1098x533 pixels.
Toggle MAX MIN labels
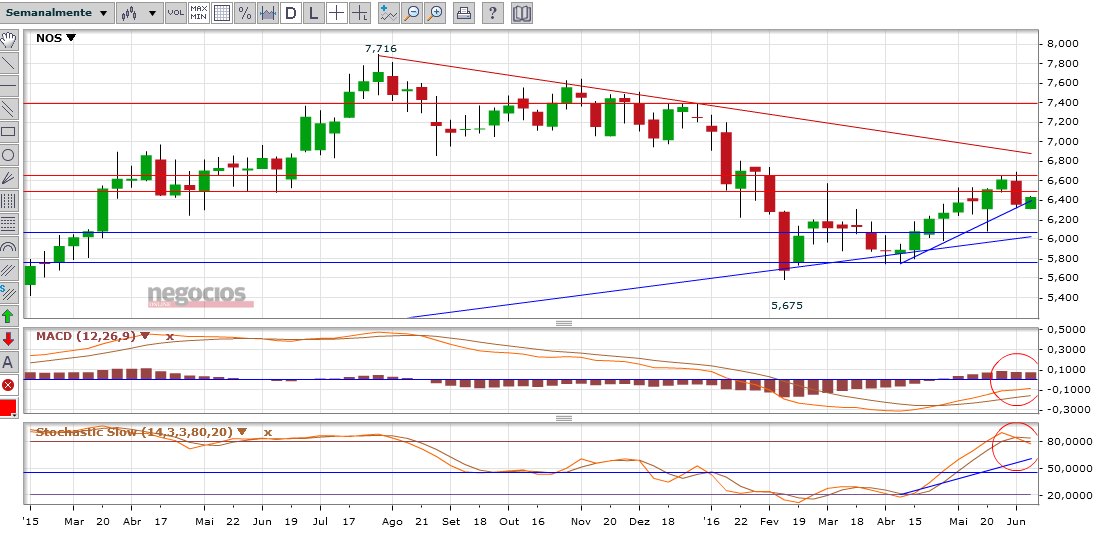tap(199, 13)
